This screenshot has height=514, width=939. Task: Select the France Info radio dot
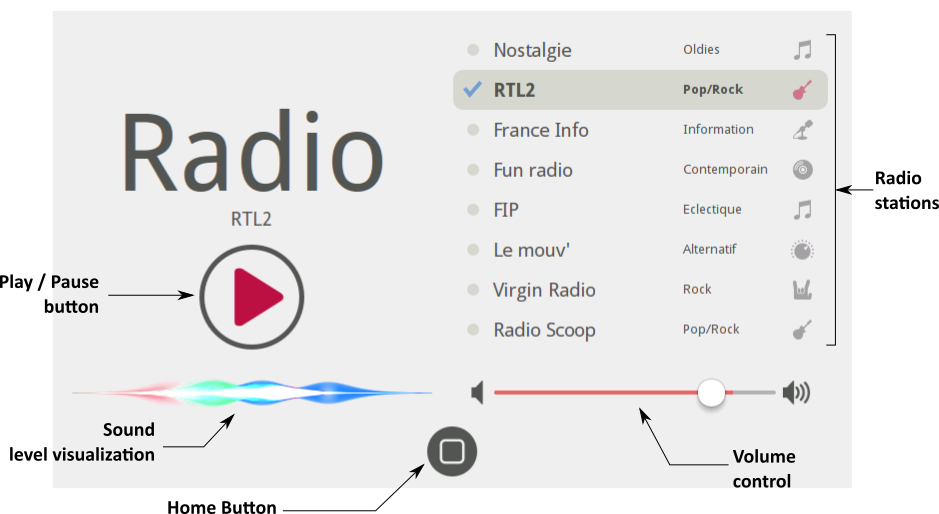pyautogui.click(x=473, y=129)
